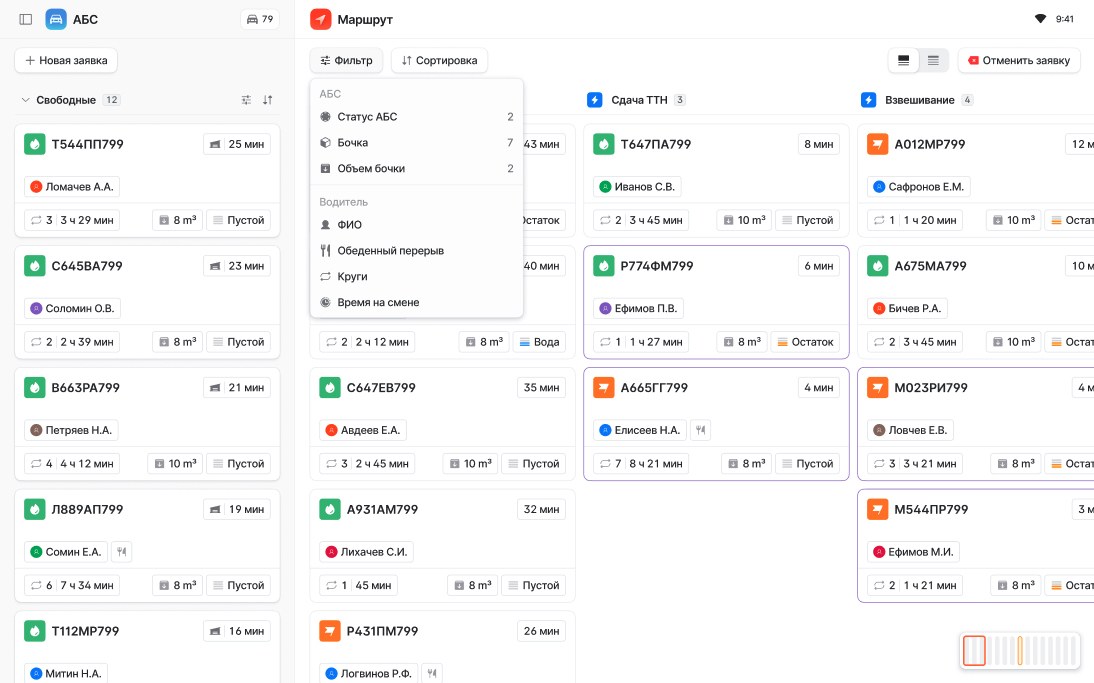Click the red Маршрут navigation arrow icon
The height and width of the screenshot is (683, 1094).
click(320, 20)
